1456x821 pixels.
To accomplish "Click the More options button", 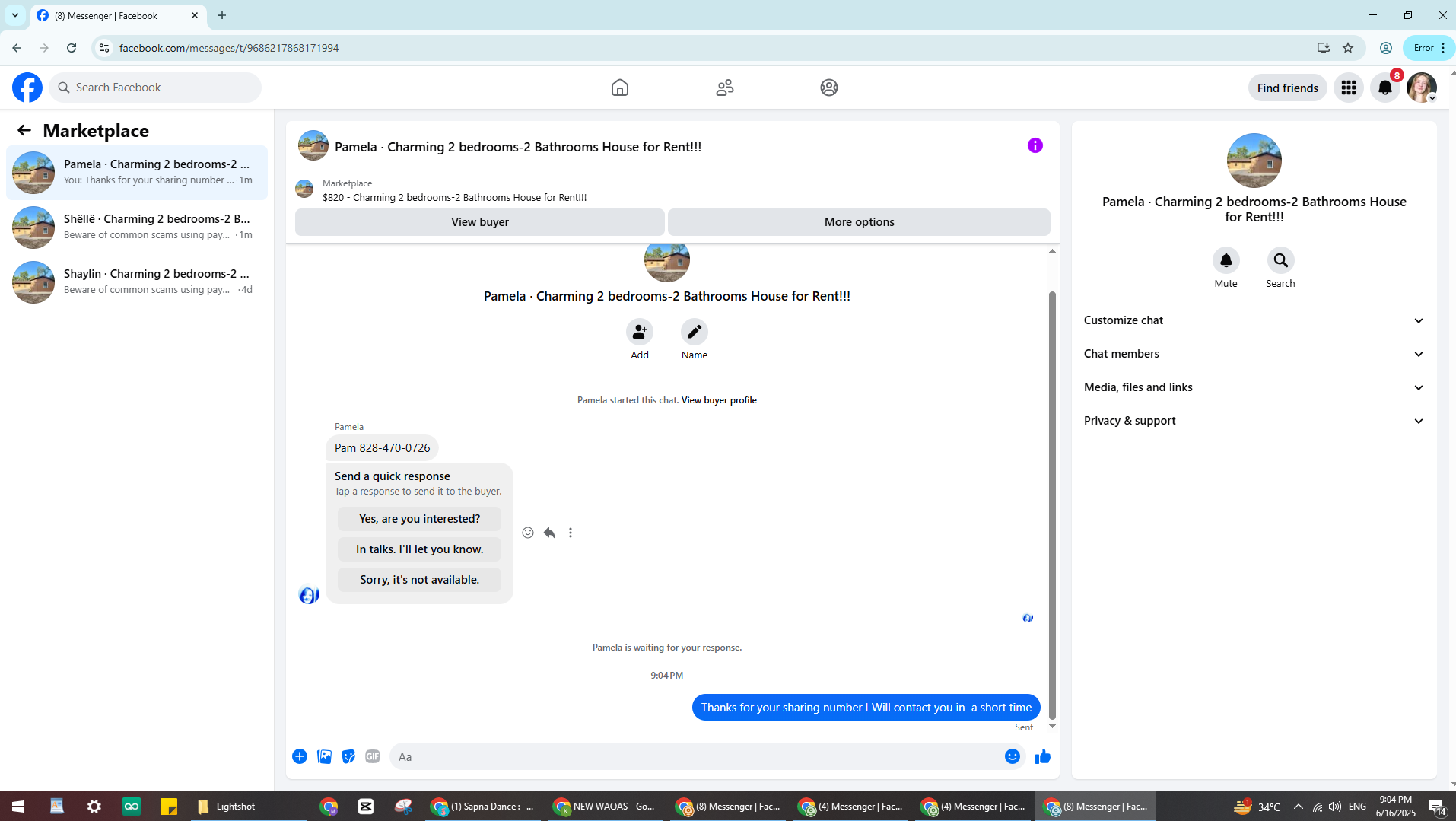I will [x=859, y=222].
